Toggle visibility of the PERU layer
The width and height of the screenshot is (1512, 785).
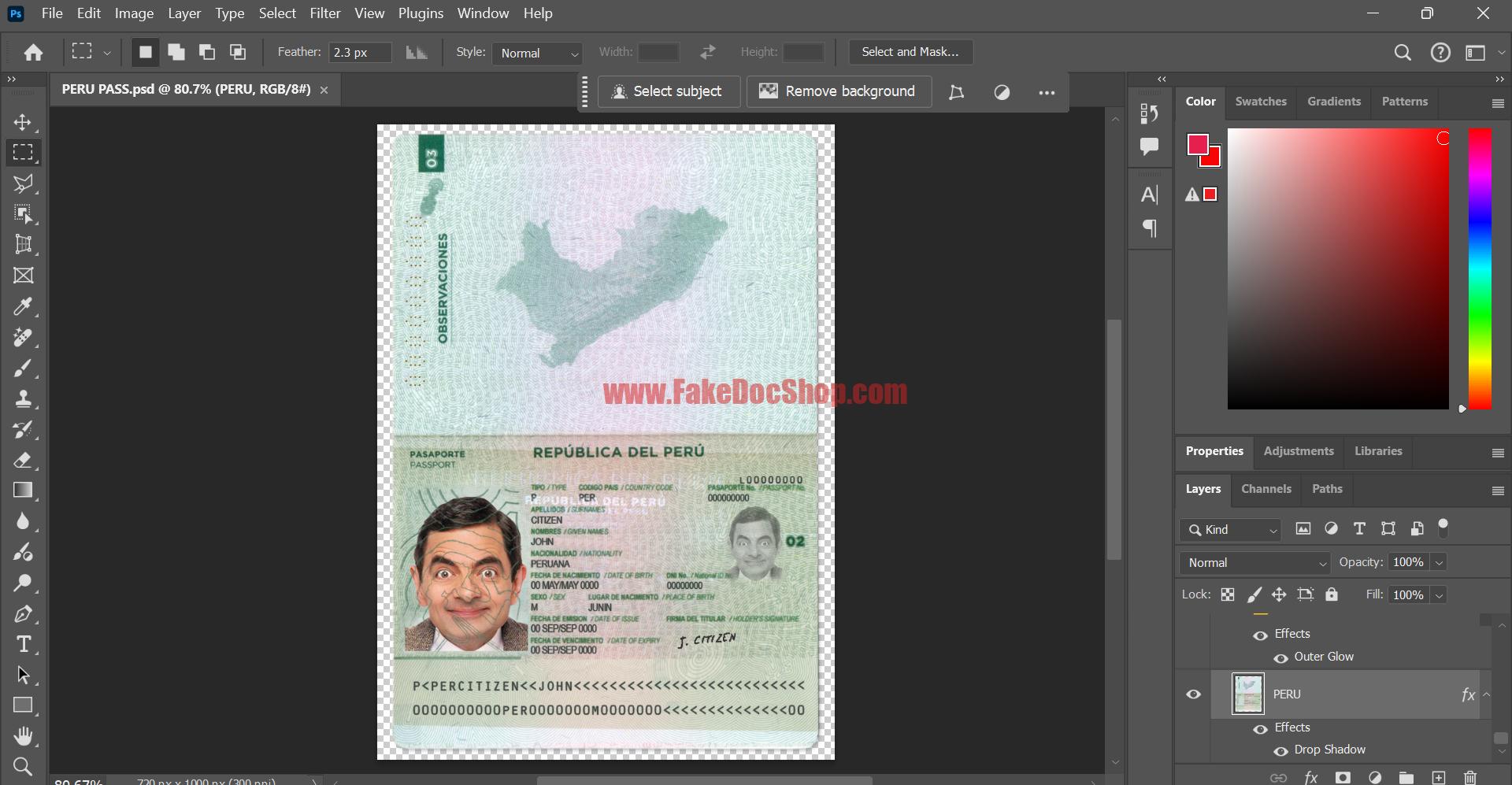click(x=1194, y=694)
